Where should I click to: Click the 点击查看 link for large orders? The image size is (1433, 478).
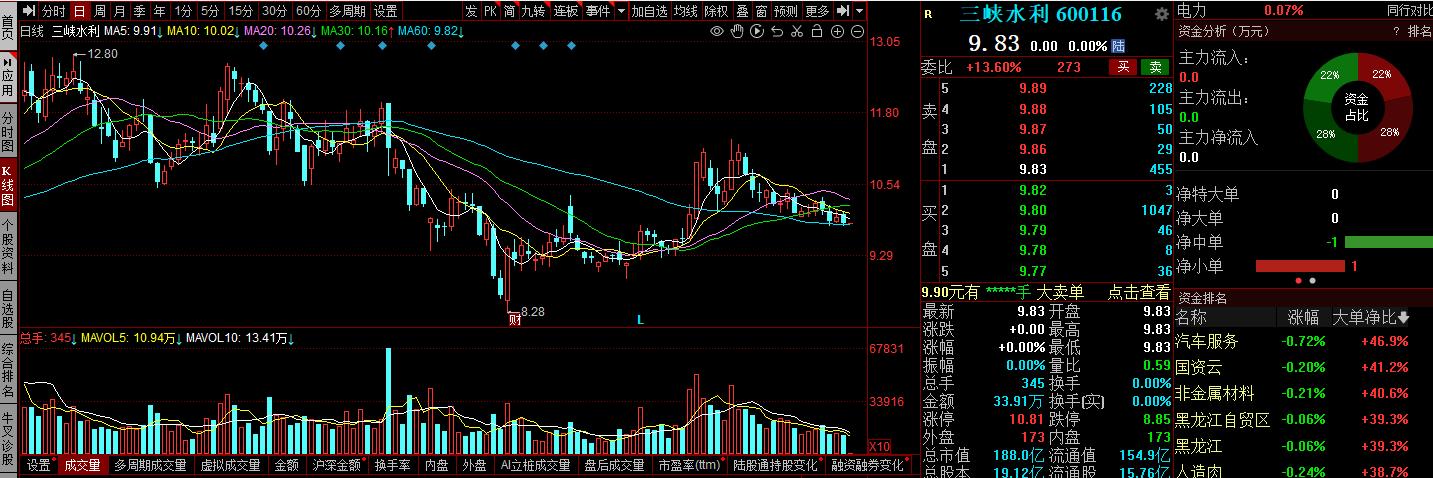click(1138, 292)
